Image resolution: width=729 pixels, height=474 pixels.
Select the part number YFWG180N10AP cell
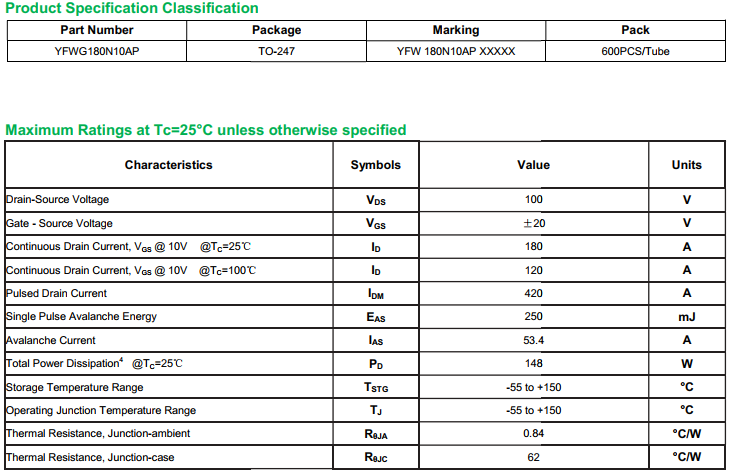[97, 51]
